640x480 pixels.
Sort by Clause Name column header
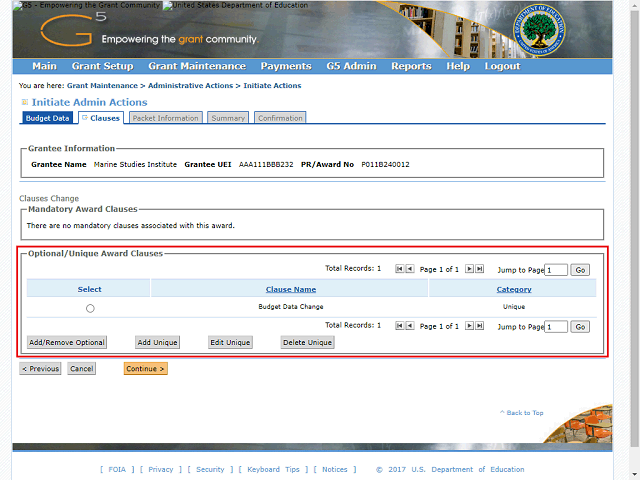(x=291, y=289)
